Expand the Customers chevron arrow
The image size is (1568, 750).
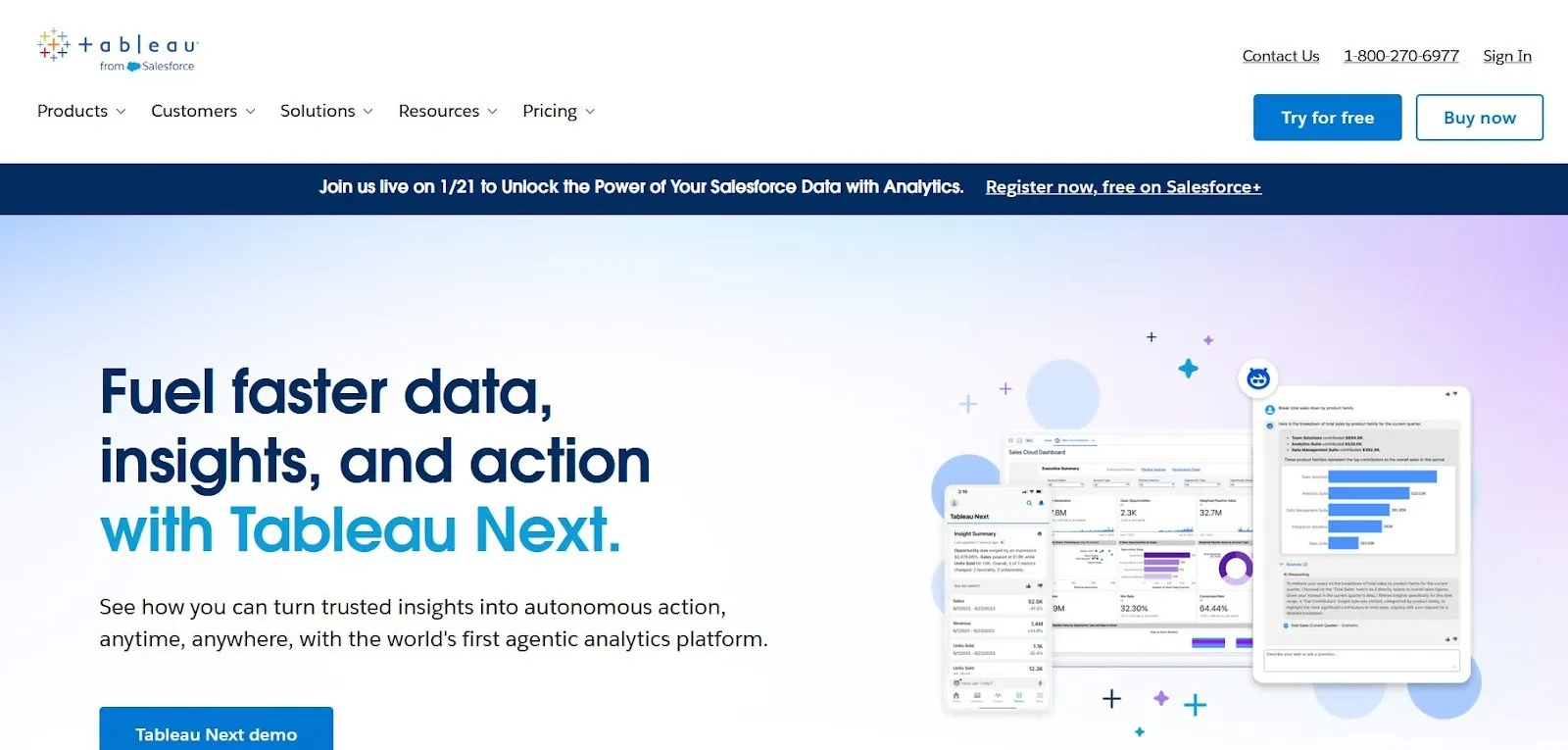coord(250,112)
